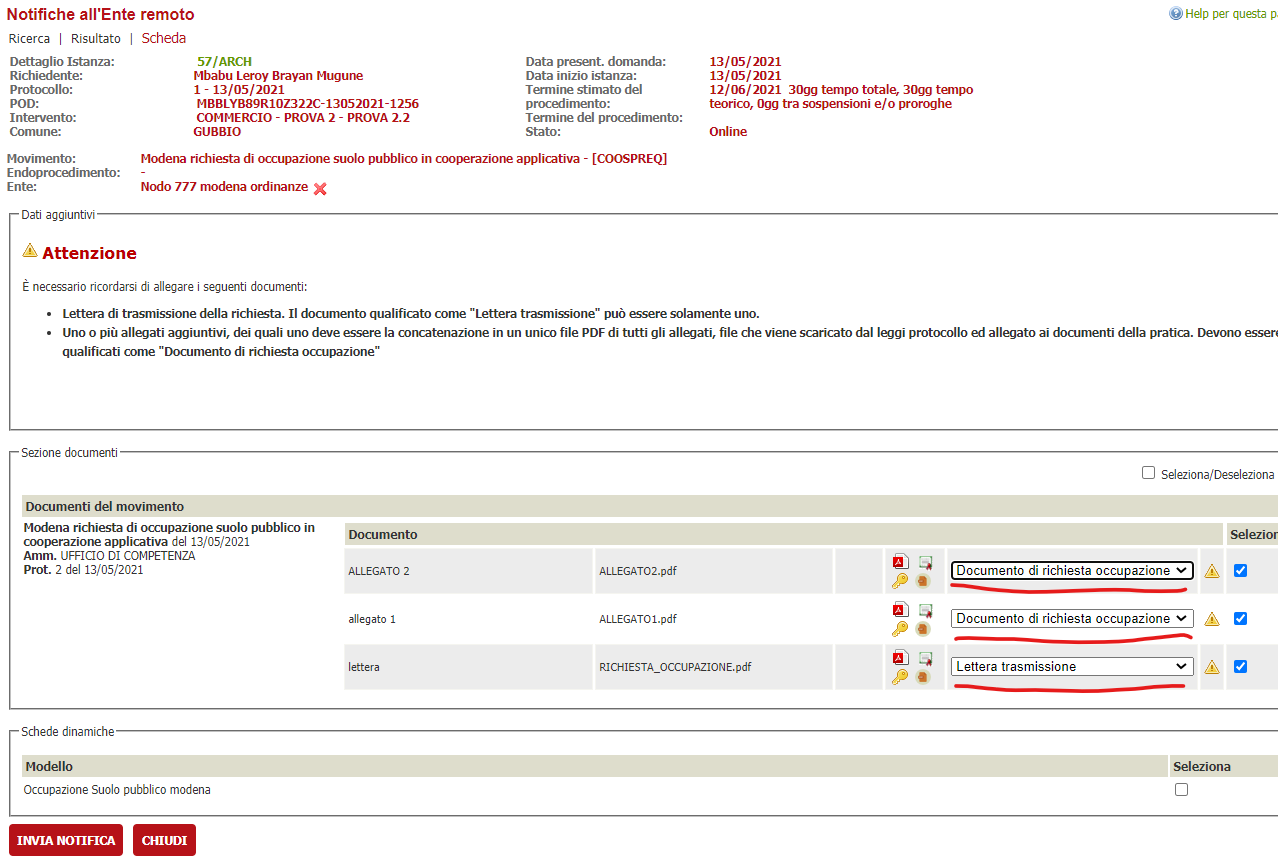Image resolution: width=1278 pixels, height=860 pixels.
Task: Expand document type dropdown for allegato 1
Action: (1071, 618)
